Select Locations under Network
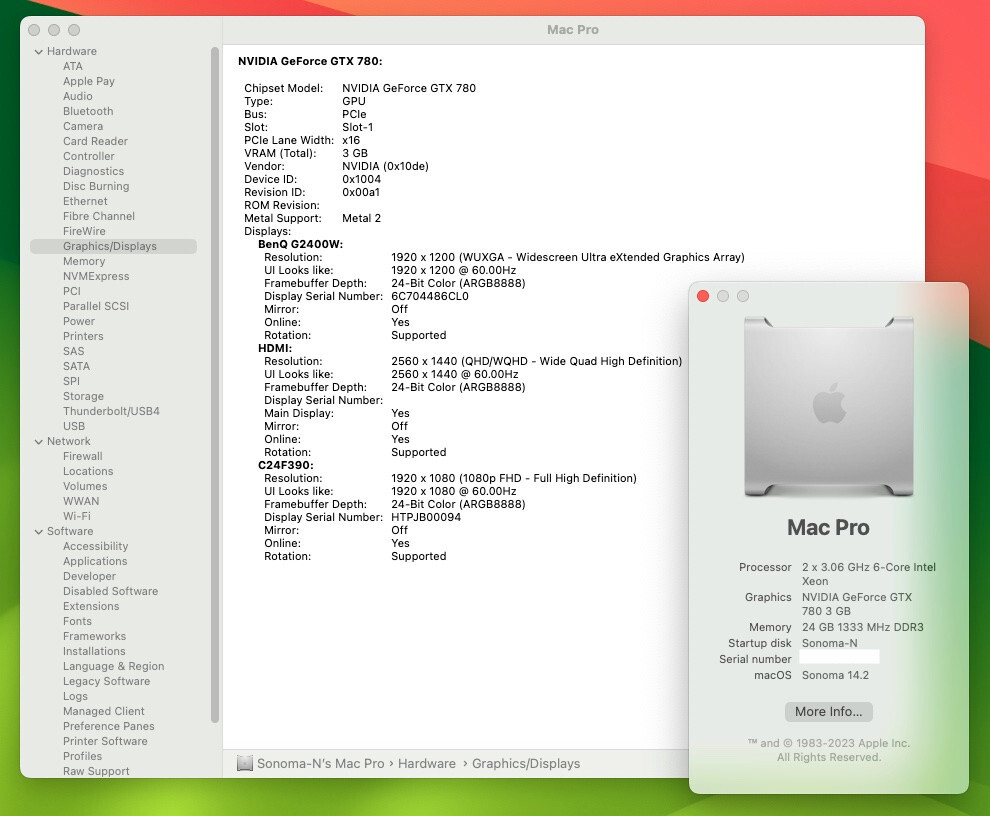 point(88,472)
